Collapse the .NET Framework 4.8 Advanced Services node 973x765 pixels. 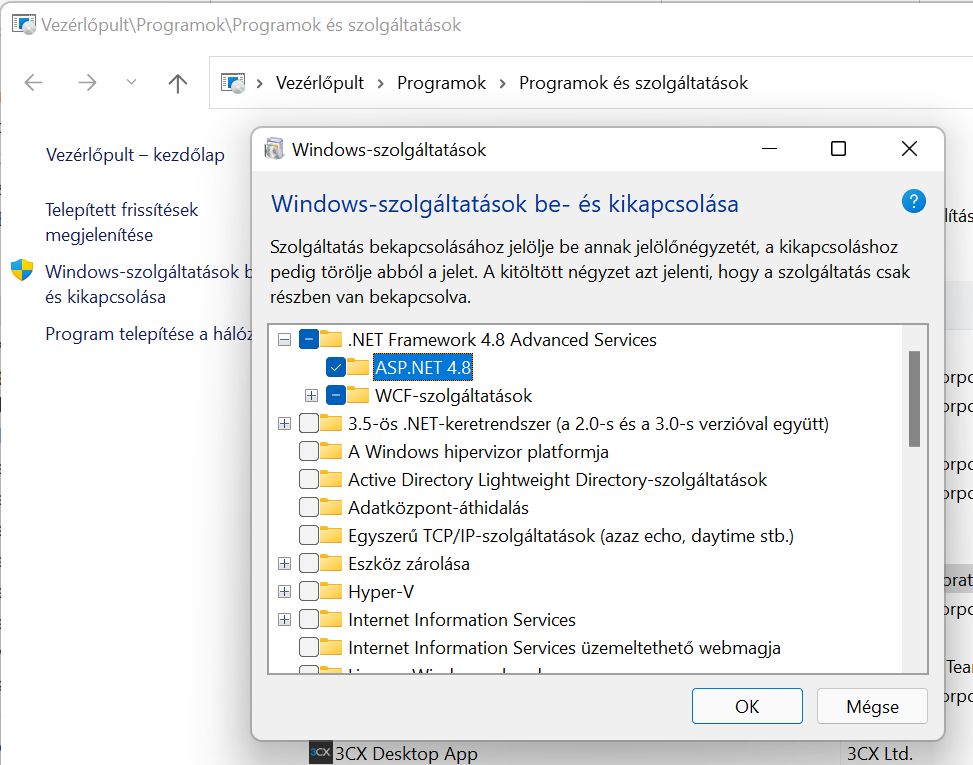(284, 339)
